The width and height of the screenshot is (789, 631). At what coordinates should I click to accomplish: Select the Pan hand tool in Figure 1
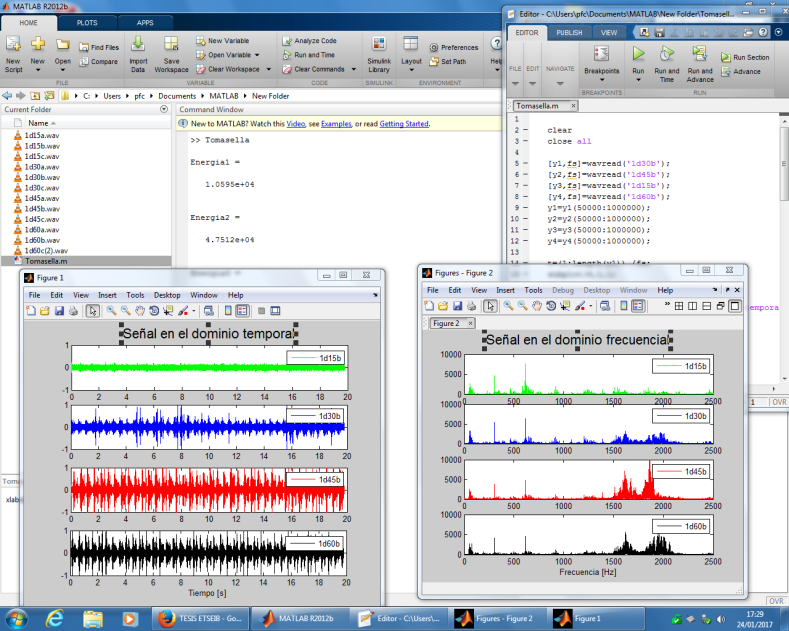coord(140,311)
